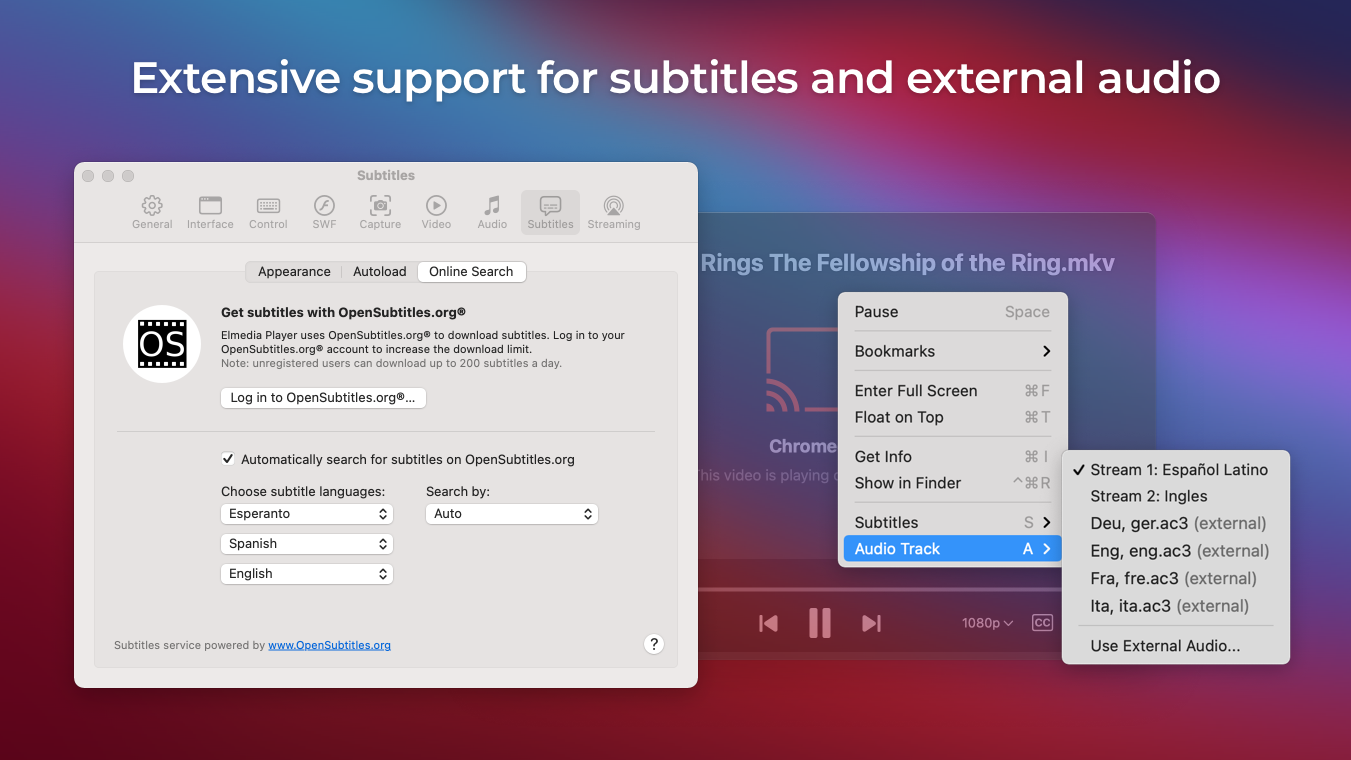Click the player progress bar

tap(880, 589)
